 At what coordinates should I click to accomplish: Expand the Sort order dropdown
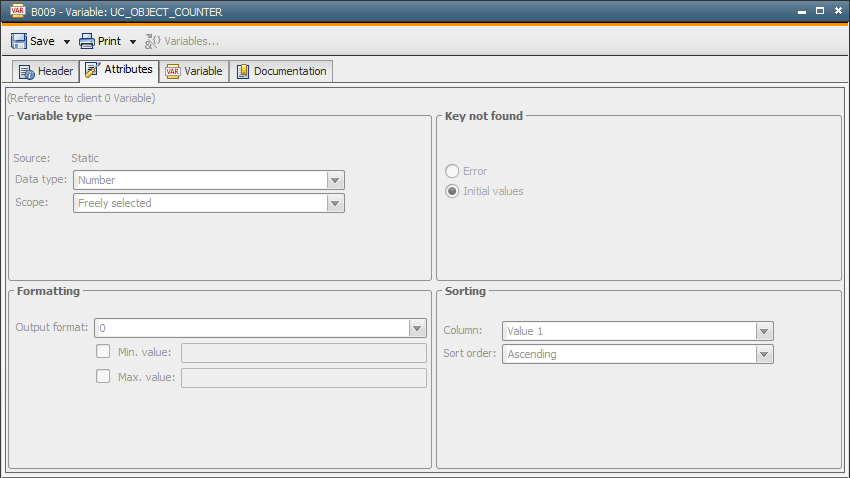[764, 354]
